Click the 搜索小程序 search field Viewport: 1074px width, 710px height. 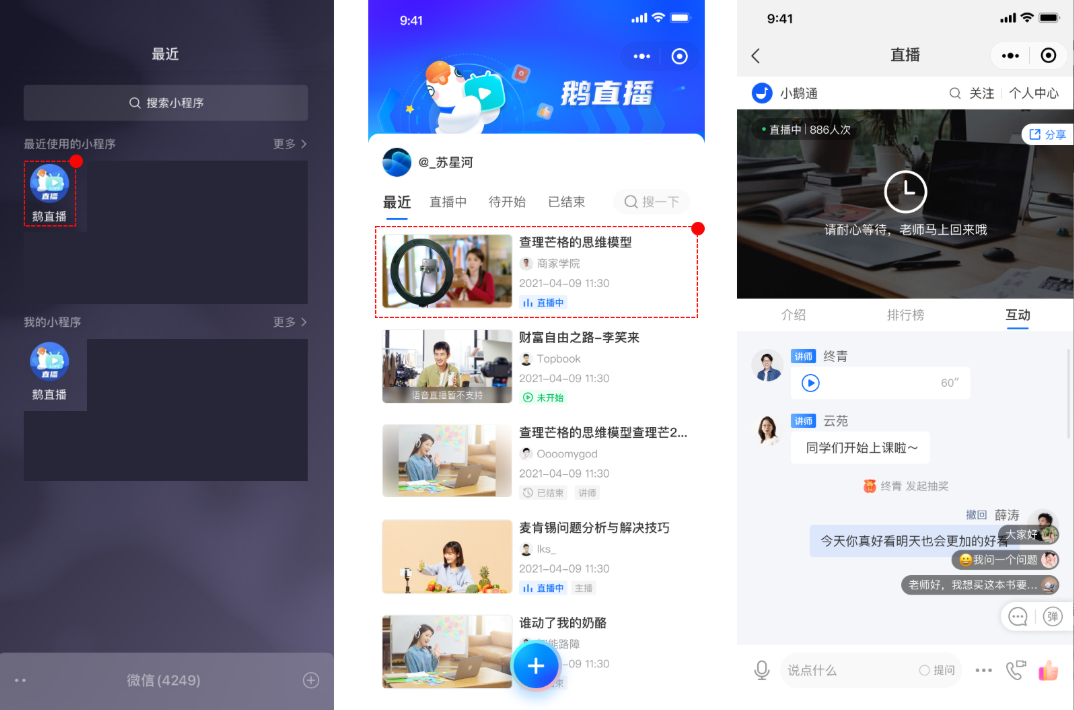[166, 103]
